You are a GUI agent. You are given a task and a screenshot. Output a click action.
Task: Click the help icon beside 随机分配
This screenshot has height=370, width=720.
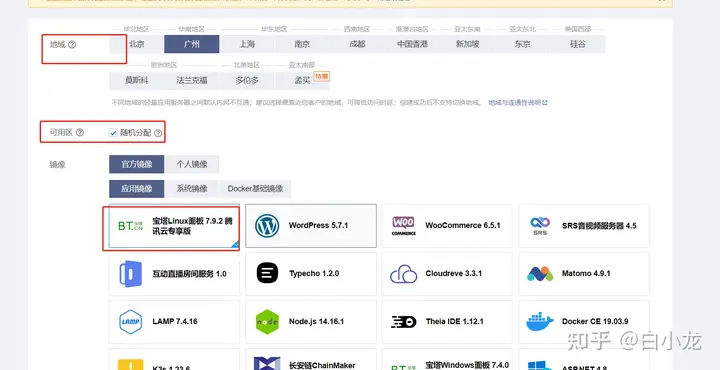click(158, 133)
